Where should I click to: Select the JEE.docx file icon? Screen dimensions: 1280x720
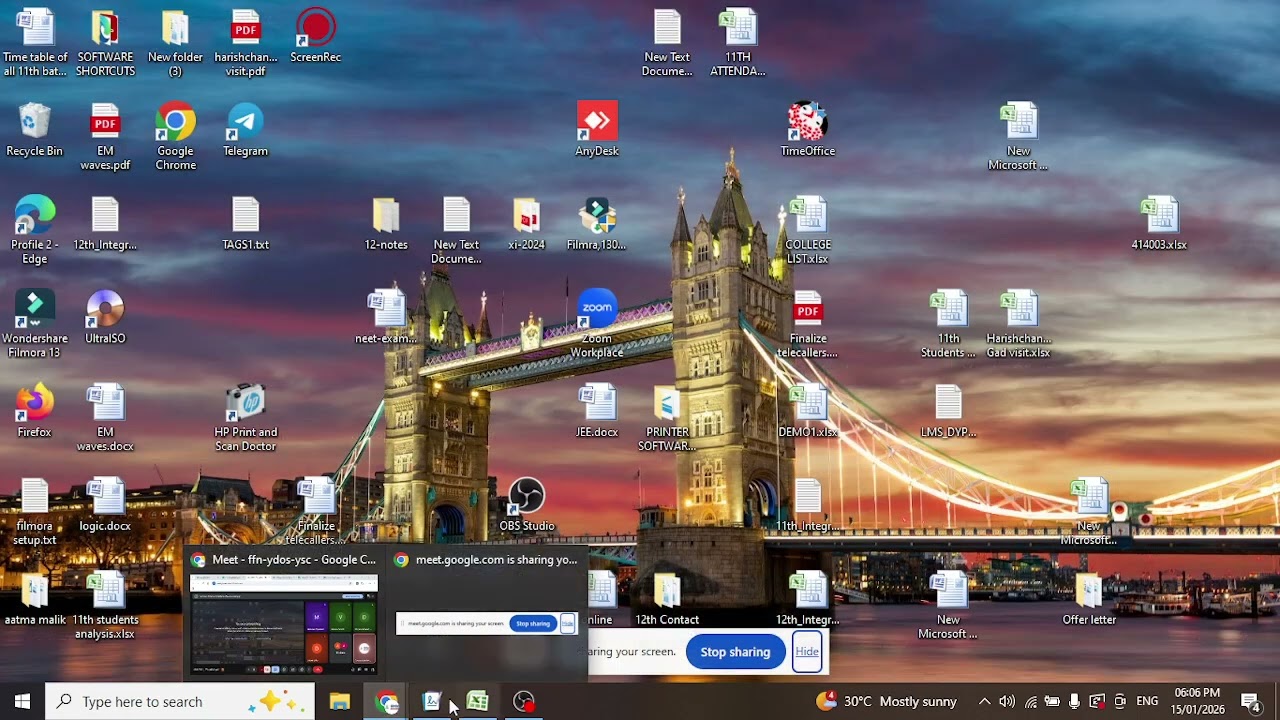coord(597,412)
